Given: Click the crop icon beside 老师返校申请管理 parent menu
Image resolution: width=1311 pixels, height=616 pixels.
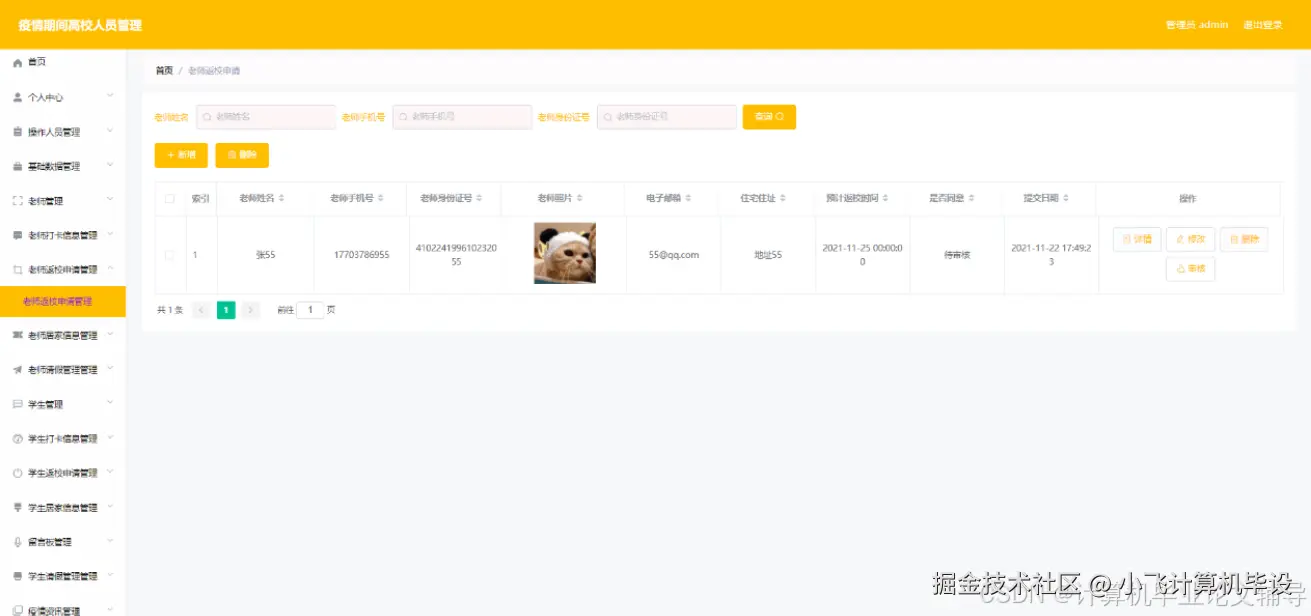Looking at the screenshot, I should tap(17, 270).
